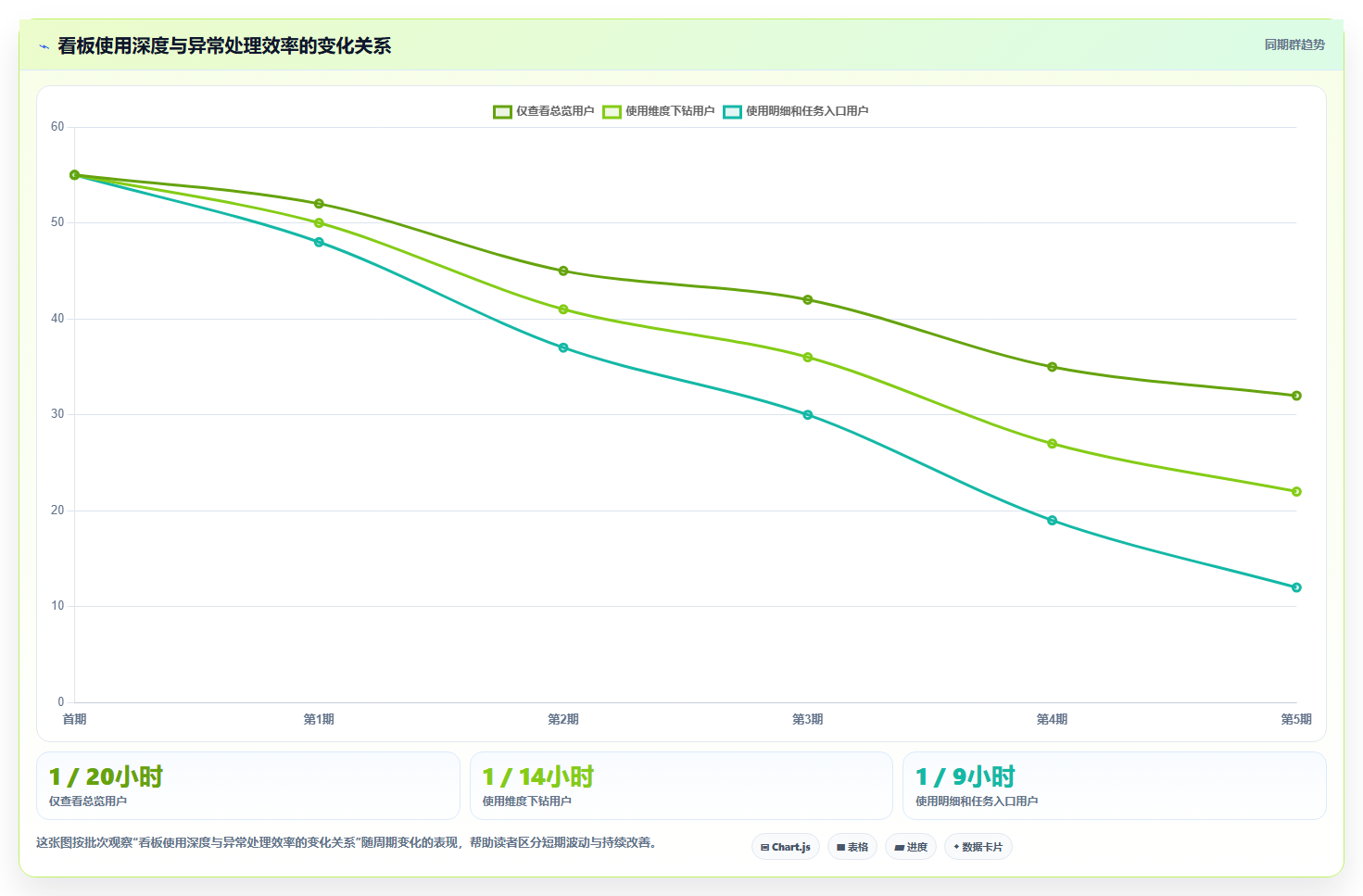This screenshot has width=1363, height=896.
Task: Click the shared 首期 data point at 55
Action: pyautogui.click(x=75, y=175)
